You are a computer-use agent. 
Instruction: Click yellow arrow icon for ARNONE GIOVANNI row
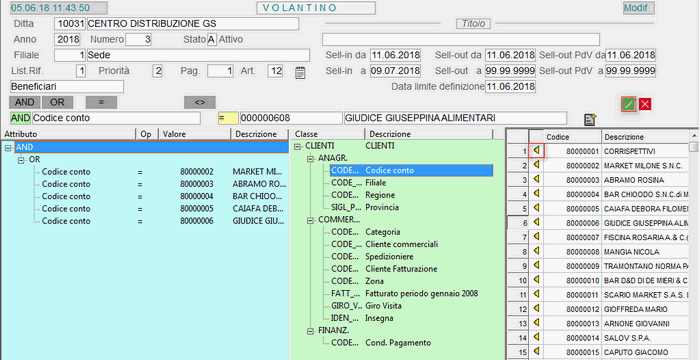coord(536,322)
